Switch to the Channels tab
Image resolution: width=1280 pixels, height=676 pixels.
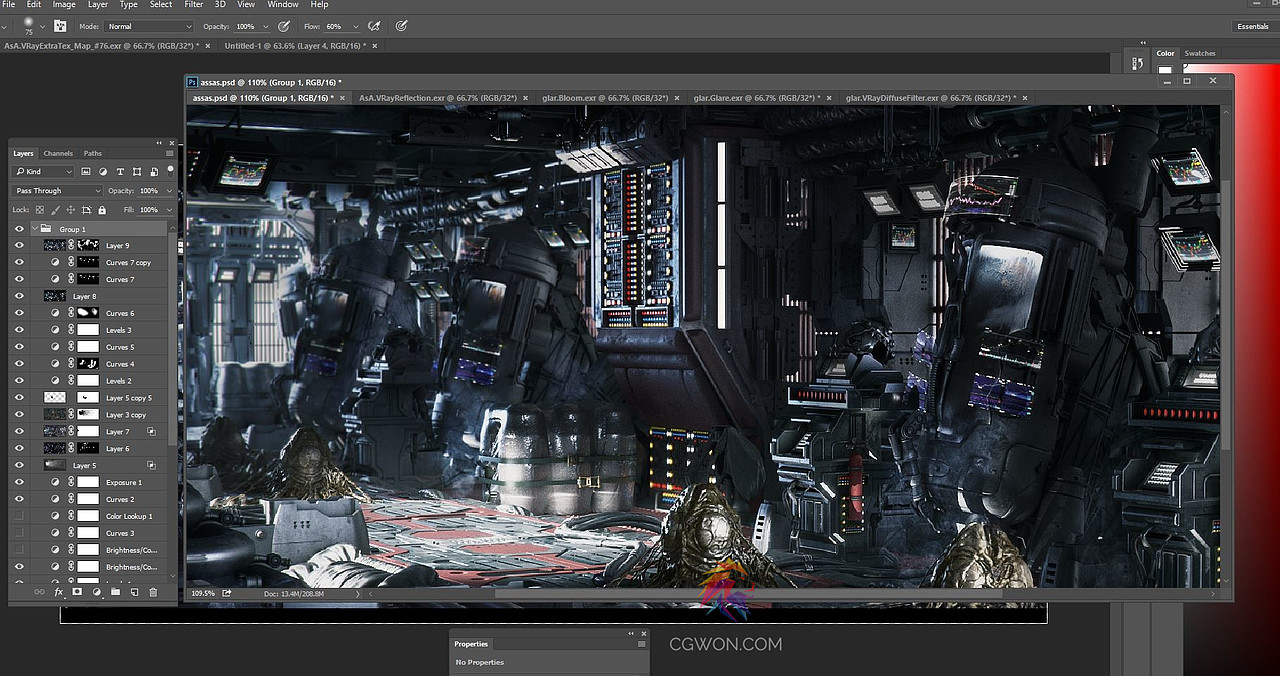coord(58,153)
